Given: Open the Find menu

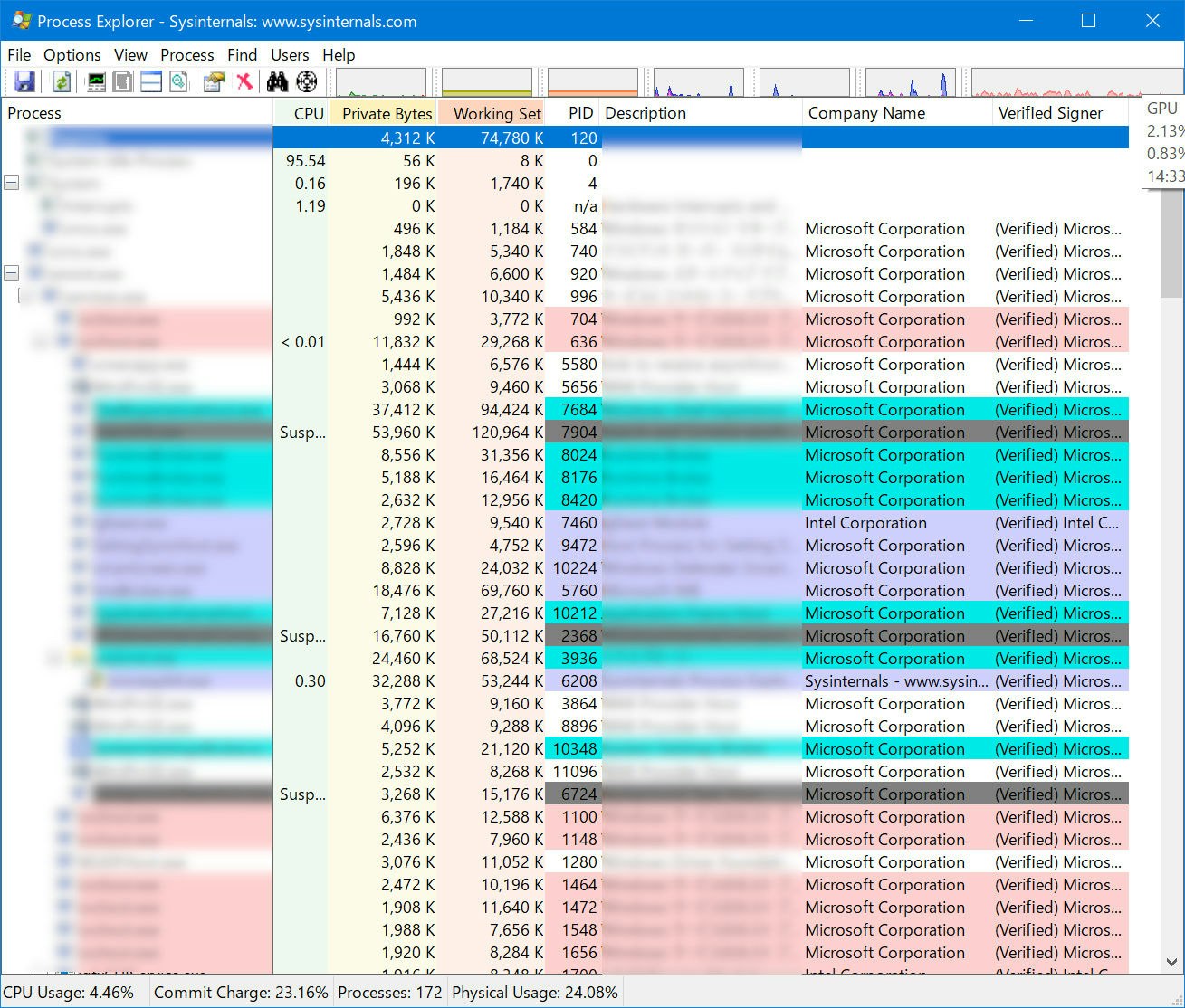Looking at the screenshot, I should 243,55.
